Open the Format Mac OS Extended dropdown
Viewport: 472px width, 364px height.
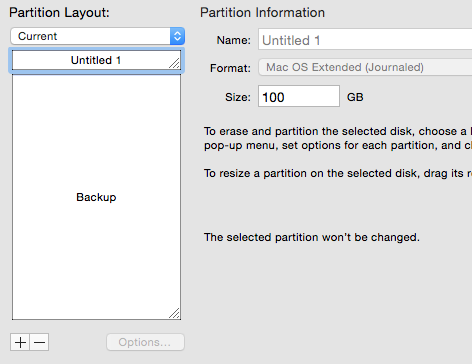click(365, 67)
